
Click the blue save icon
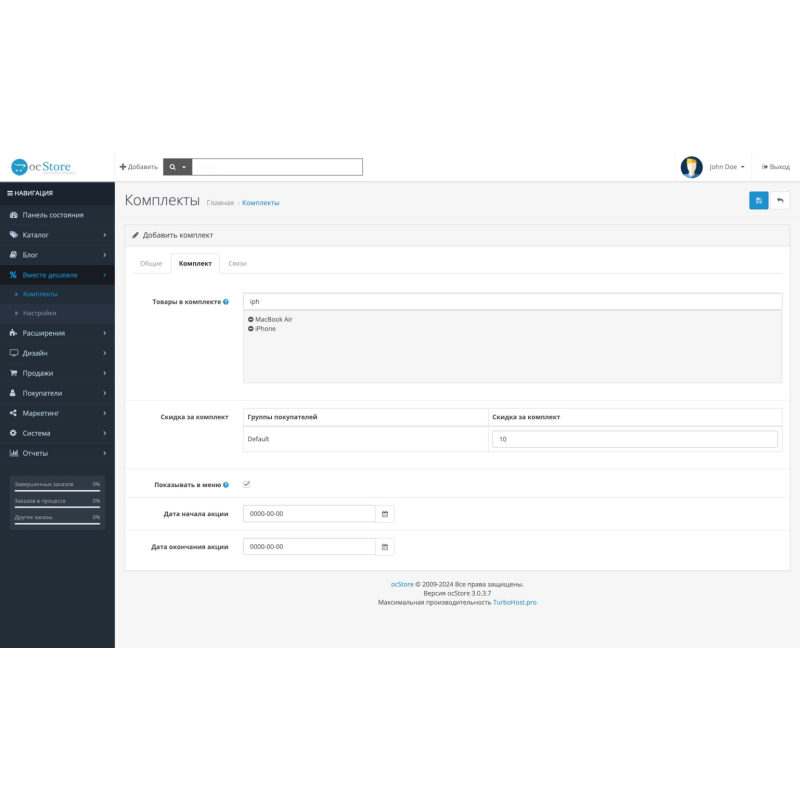[759, 201]
